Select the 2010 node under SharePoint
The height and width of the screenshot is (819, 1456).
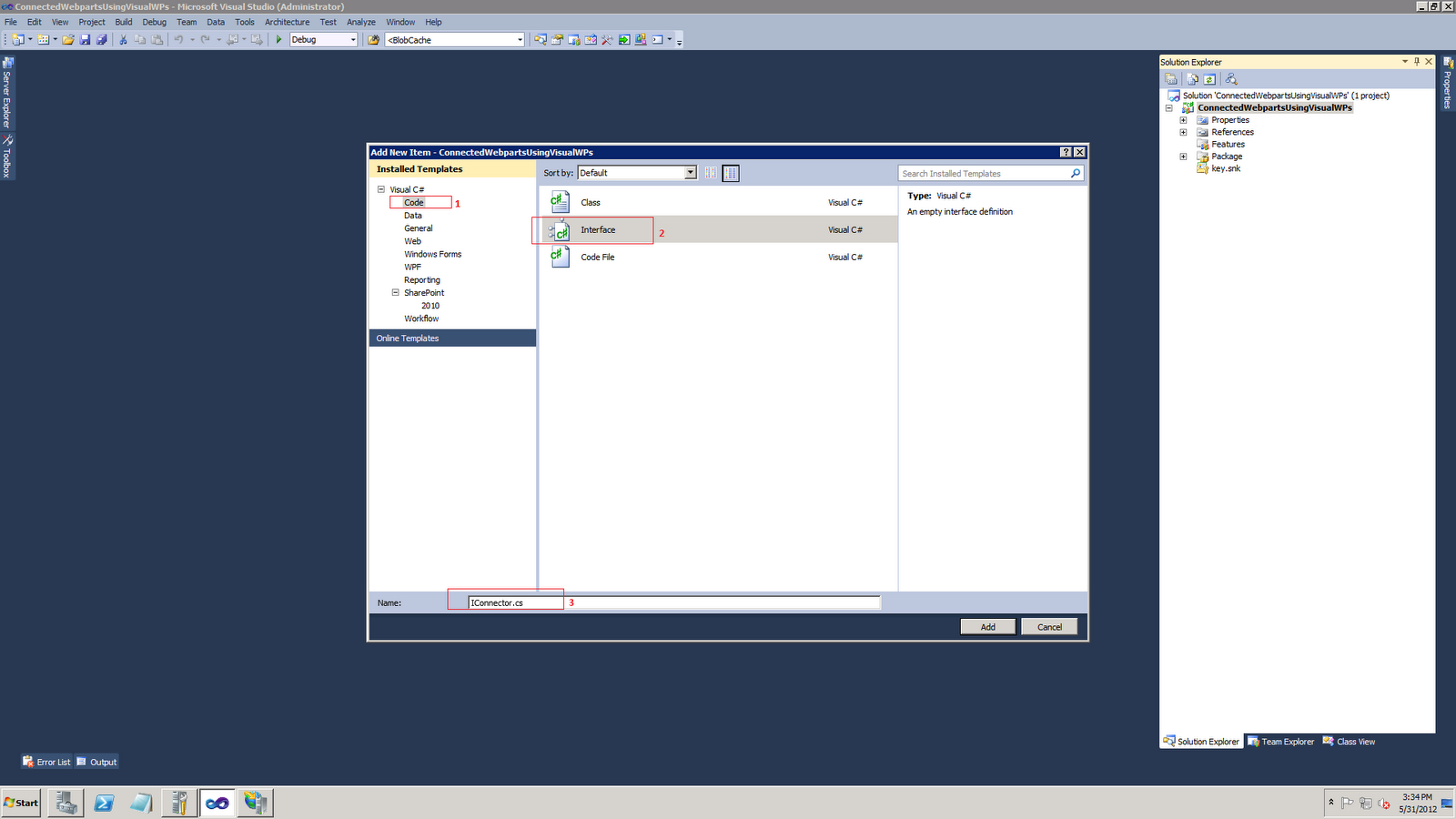pyautogui.click(x=430, y=306)
